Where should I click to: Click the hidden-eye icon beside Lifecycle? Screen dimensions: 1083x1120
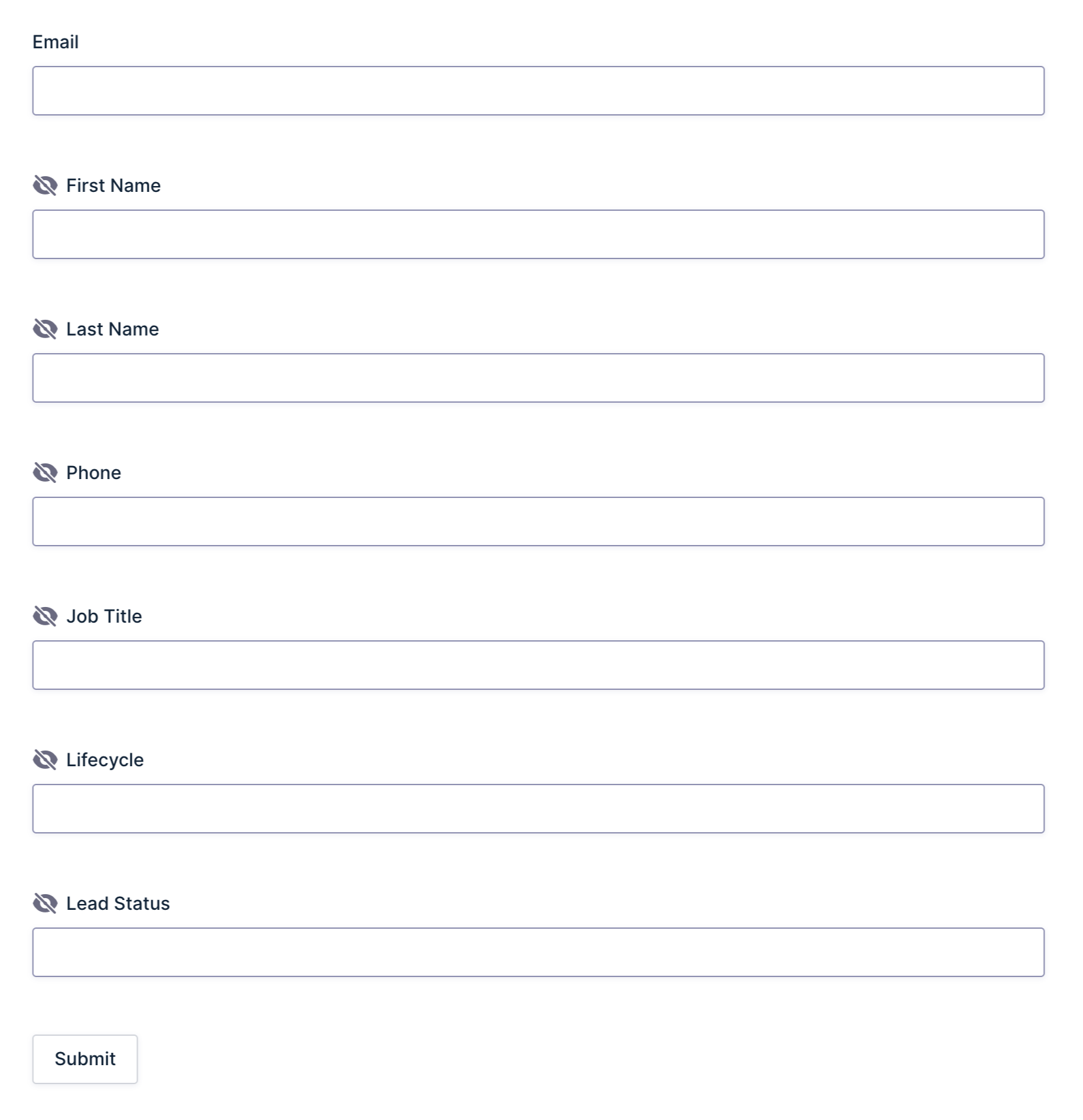(45, 760)
